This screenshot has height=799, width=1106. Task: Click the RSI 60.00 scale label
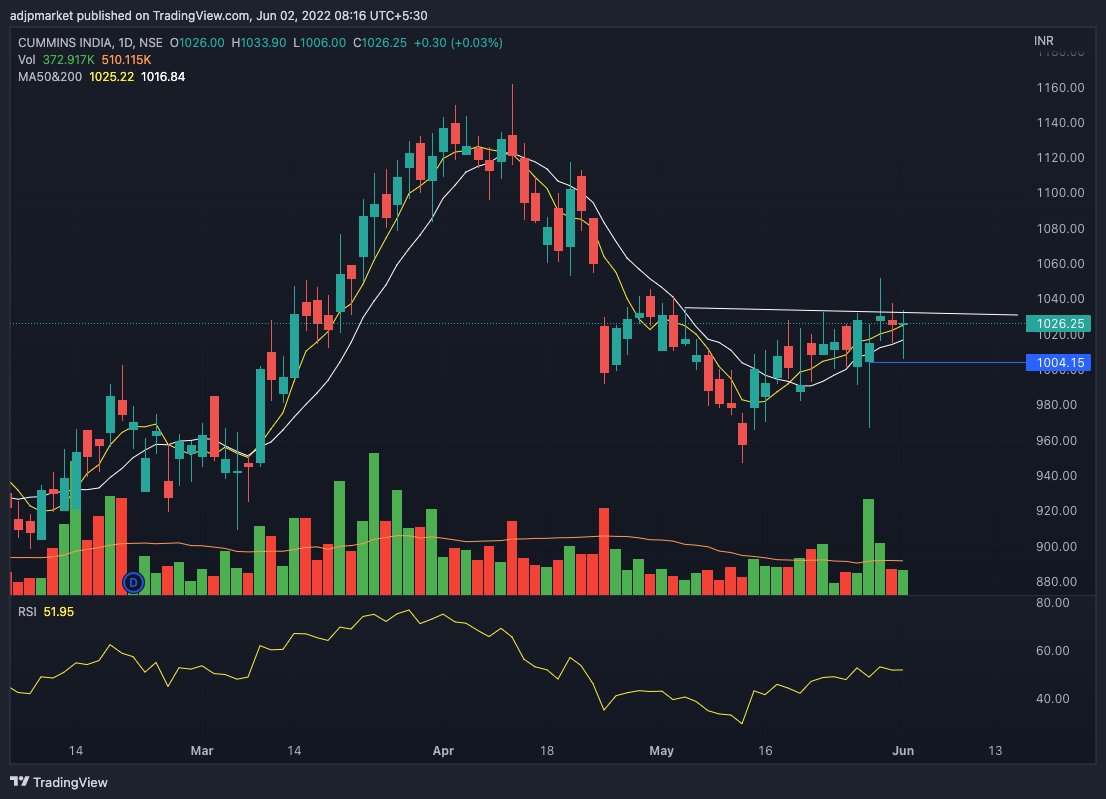1052,650
